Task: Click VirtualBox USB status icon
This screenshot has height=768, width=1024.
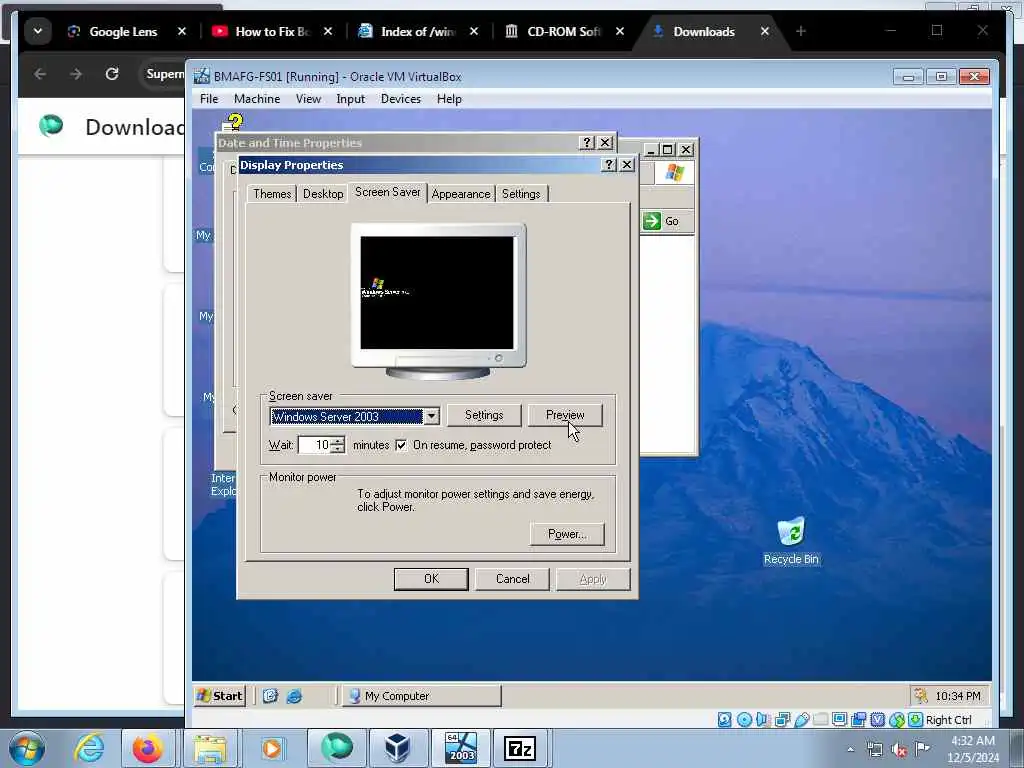Action: point(801,720)
